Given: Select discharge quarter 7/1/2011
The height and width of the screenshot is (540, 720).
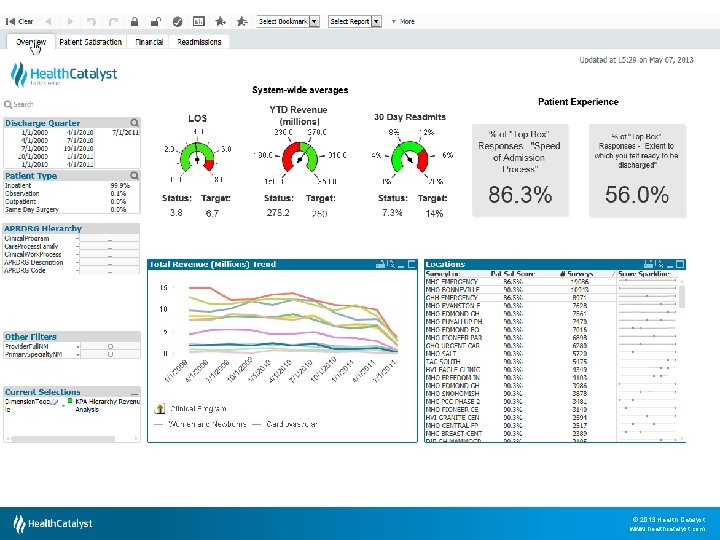Looking at the screenshot, I should coord(125,133).
